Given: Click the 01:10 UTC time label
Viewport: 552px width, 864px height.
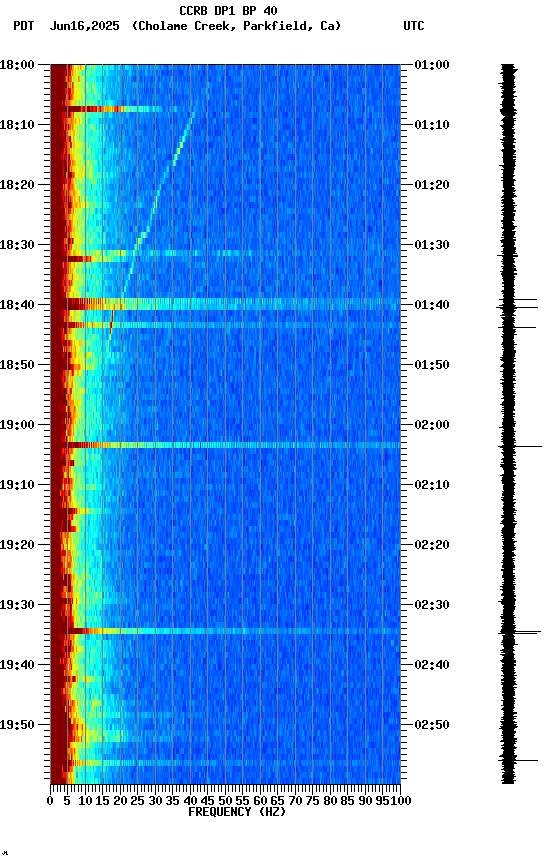Looking at the screenshot, I should click(432, 125).
